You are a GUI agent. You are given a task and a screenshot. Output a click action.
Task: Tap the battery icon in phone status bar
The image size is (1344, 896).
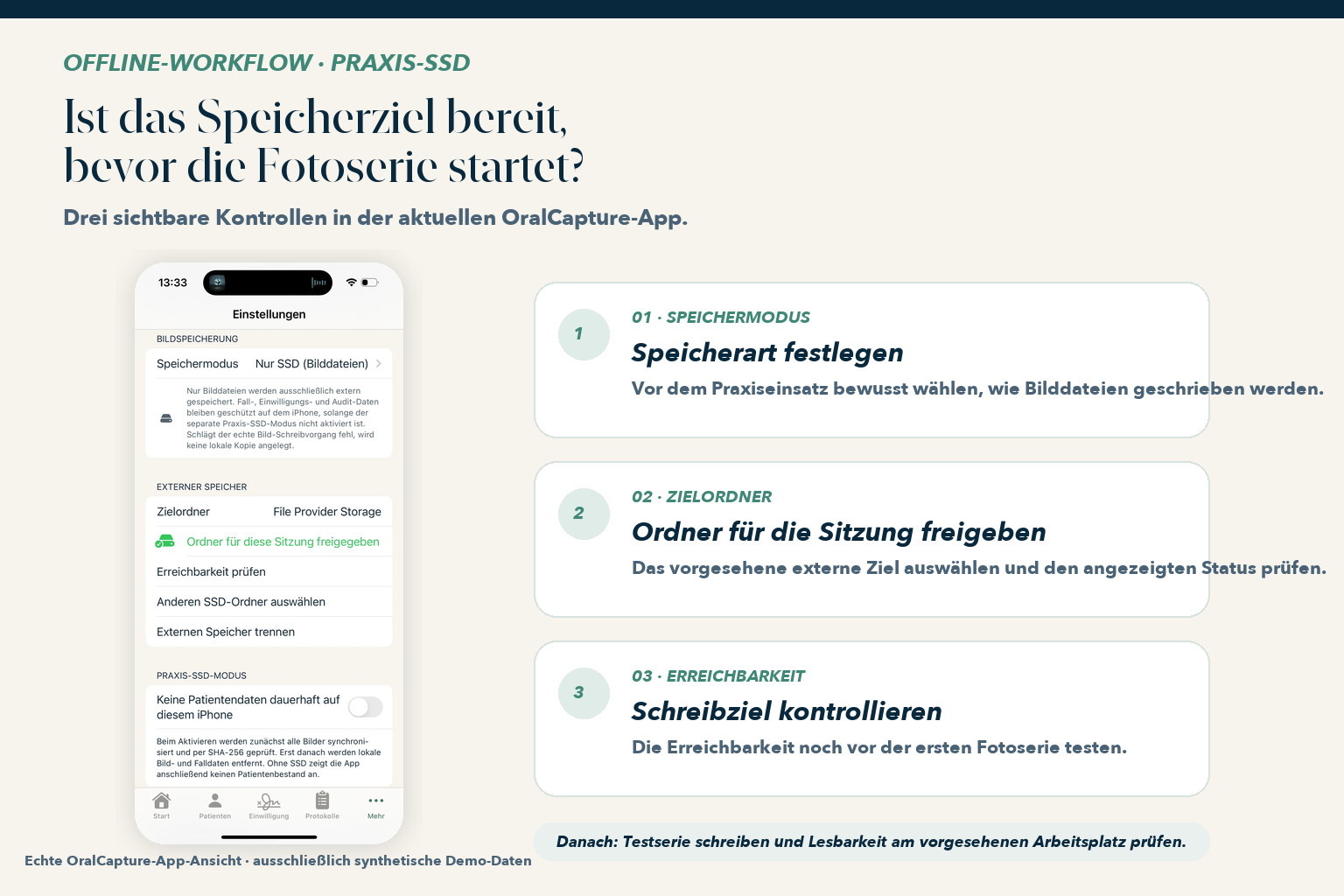tap(369, 282)
